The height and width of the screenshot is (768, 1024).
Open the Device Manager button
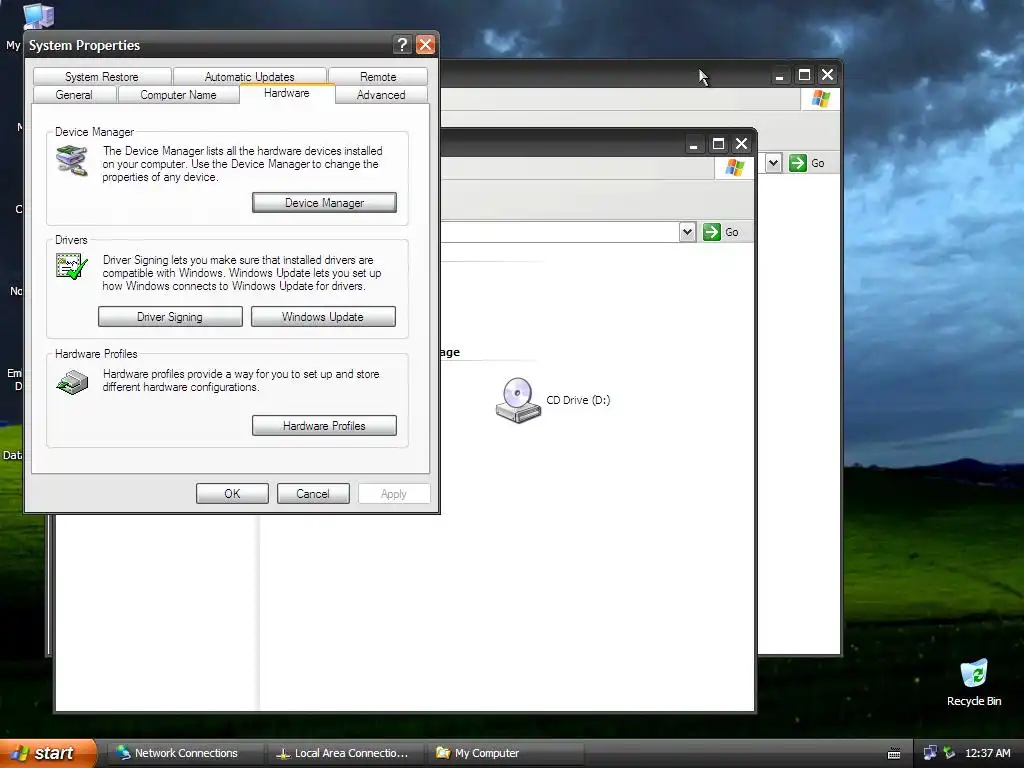[324, 202]
